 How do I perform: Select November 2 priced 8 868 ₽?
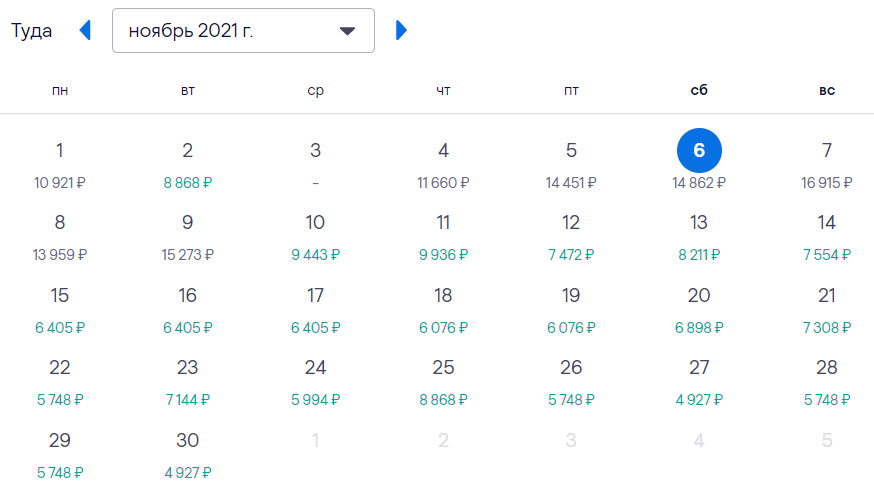(x=188, y=165)
